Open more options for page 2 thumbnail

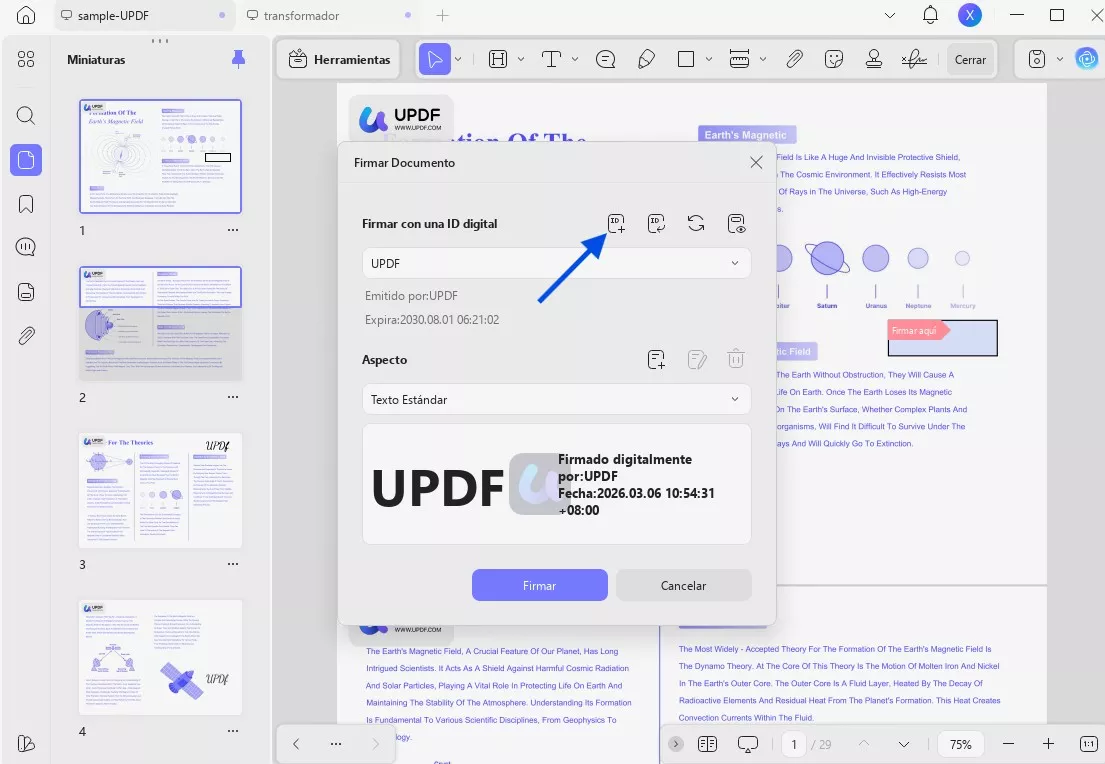click(x=233, y=398)
